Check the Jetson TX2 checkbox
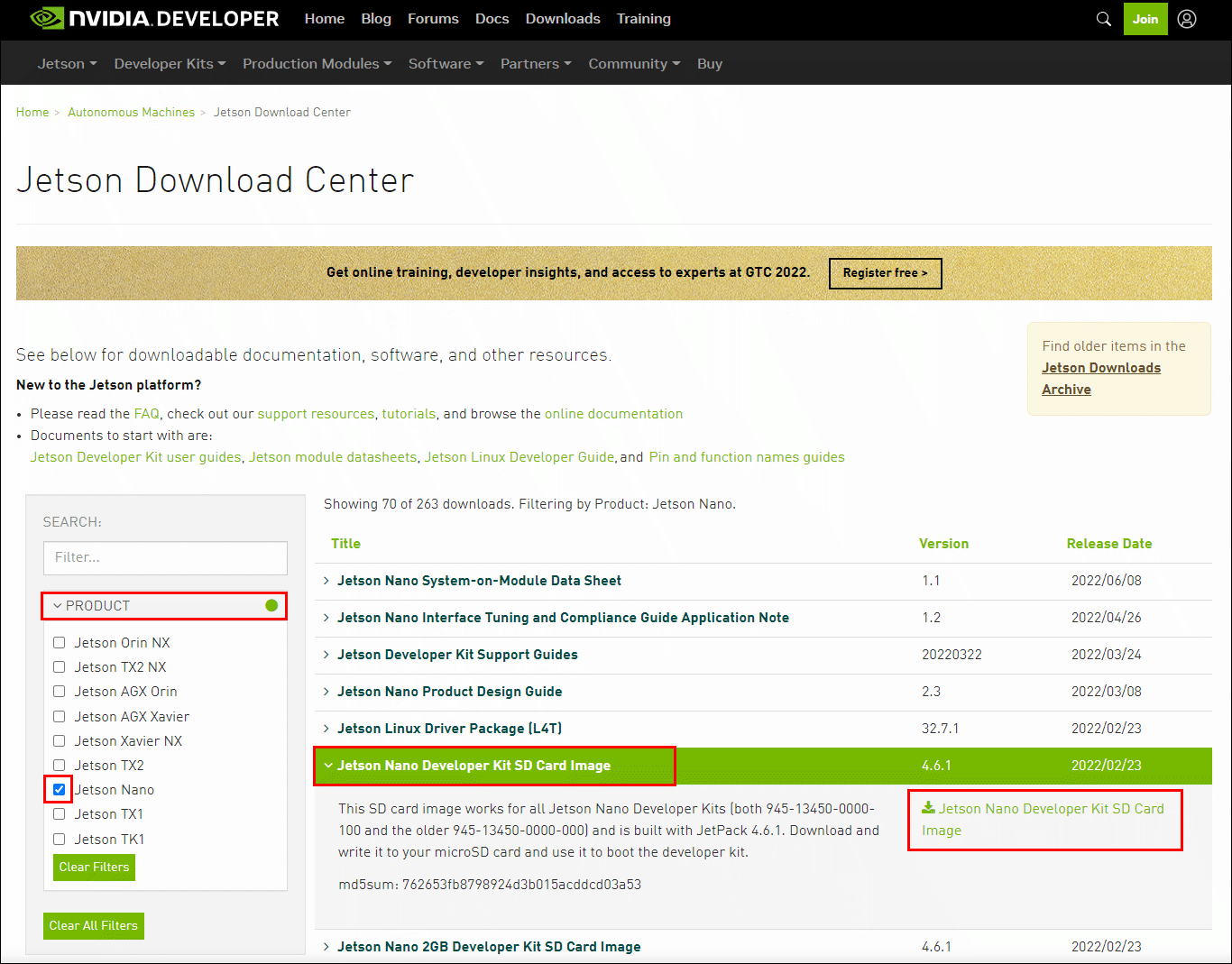Viewport: 1232px width, 964px height. [x=59, y=766]
